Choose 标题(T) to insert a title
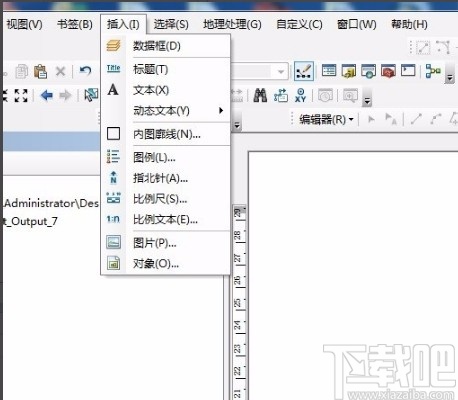The height and width of the screenshot is (400, 458). pyautogui.click(x=166, y=69)
